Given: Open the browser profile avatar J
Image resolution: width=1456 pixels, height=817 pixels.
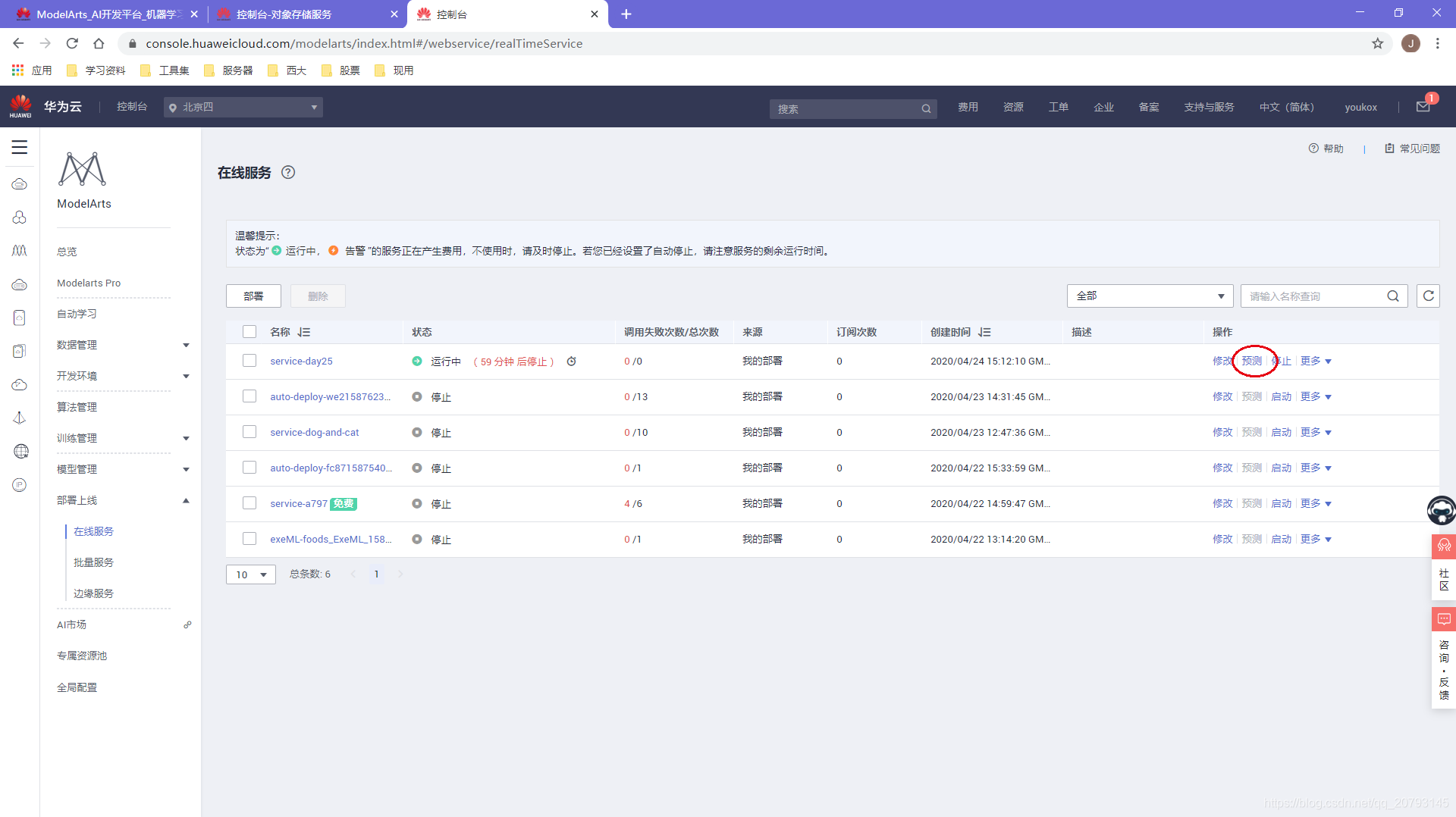Looking at the screenshot, I should 1410,44.
